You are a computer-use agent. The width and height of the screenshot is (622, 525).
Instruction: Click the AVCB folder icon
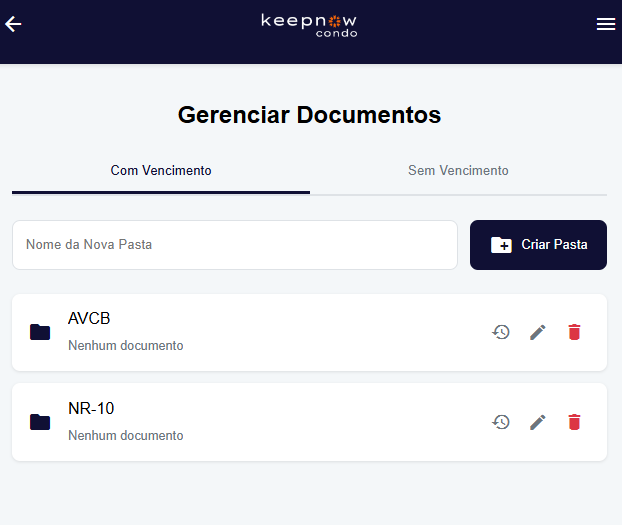40,332
